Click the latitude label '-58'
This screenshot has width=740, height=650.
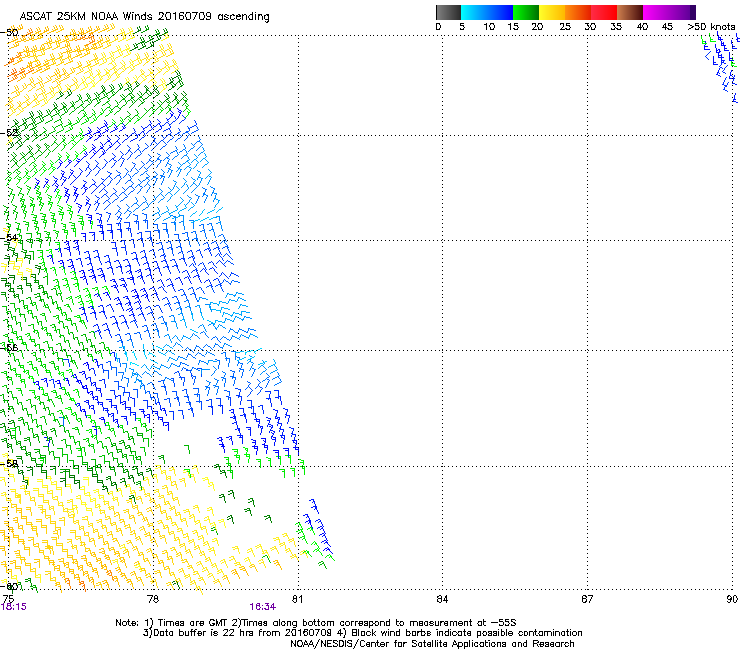(9, 464)
